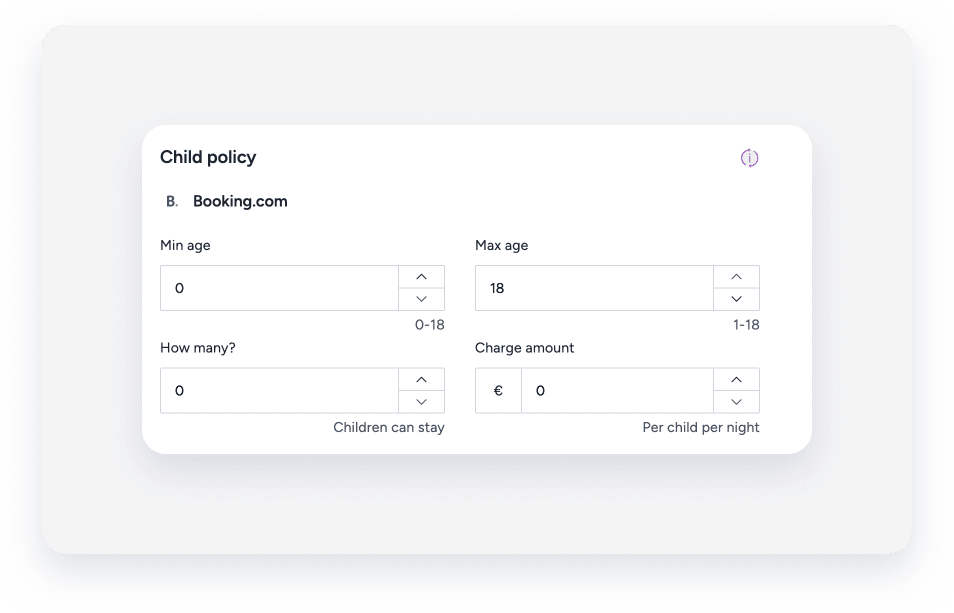Viewport: 954px width, 613px height.
Task: Increase Min age with up arrow
Action: [422, 277]
